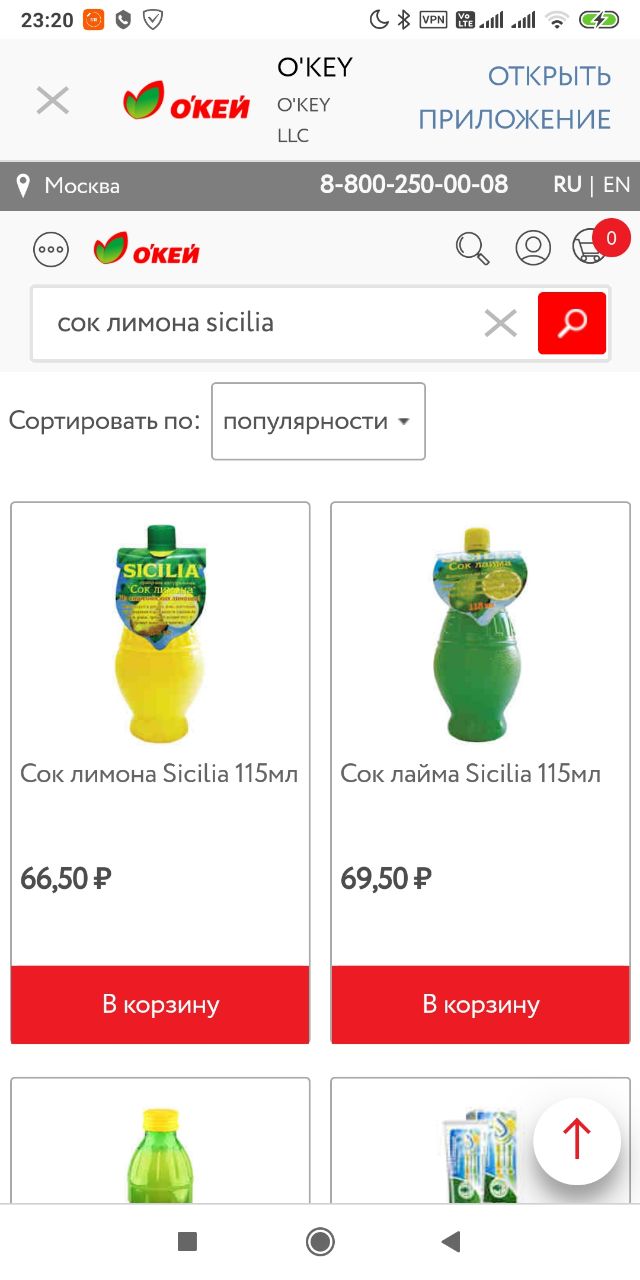Viewport: 640px width, 1280px height.
Task: Submit search with the red magnifier button
Action: pyautogui.click(x=572, y=323)
